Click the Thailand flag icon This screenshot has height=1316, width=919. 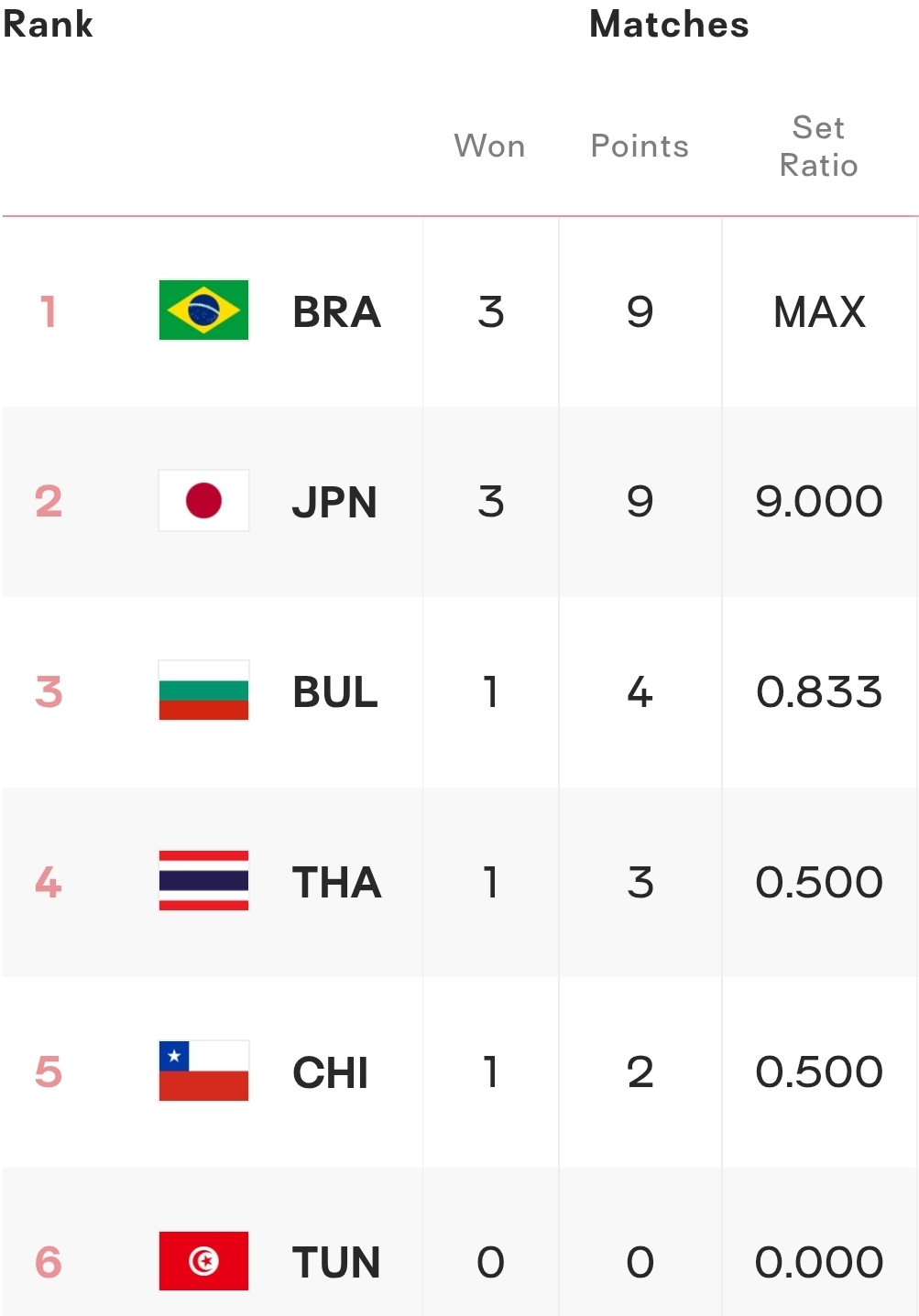203,881
